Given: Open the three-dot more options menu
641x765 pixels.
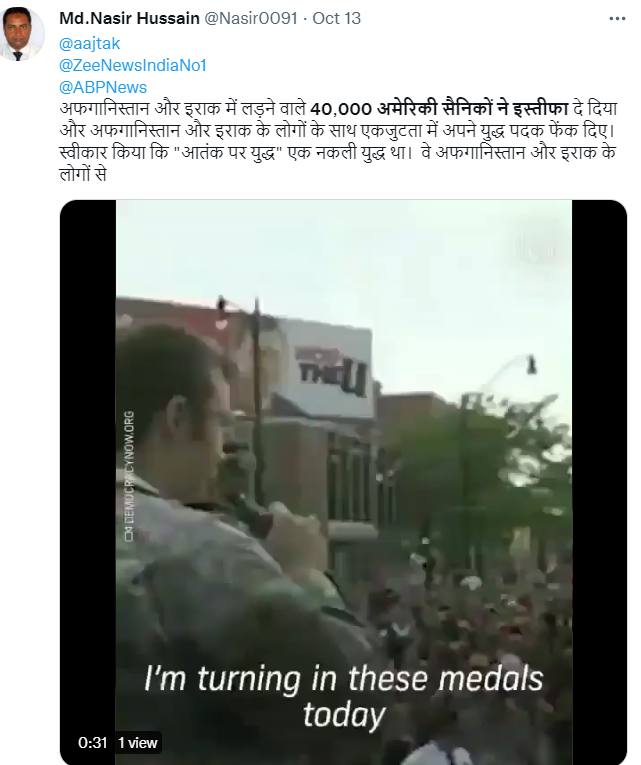Looking at the screenshot, I should [x=617, y=19].
